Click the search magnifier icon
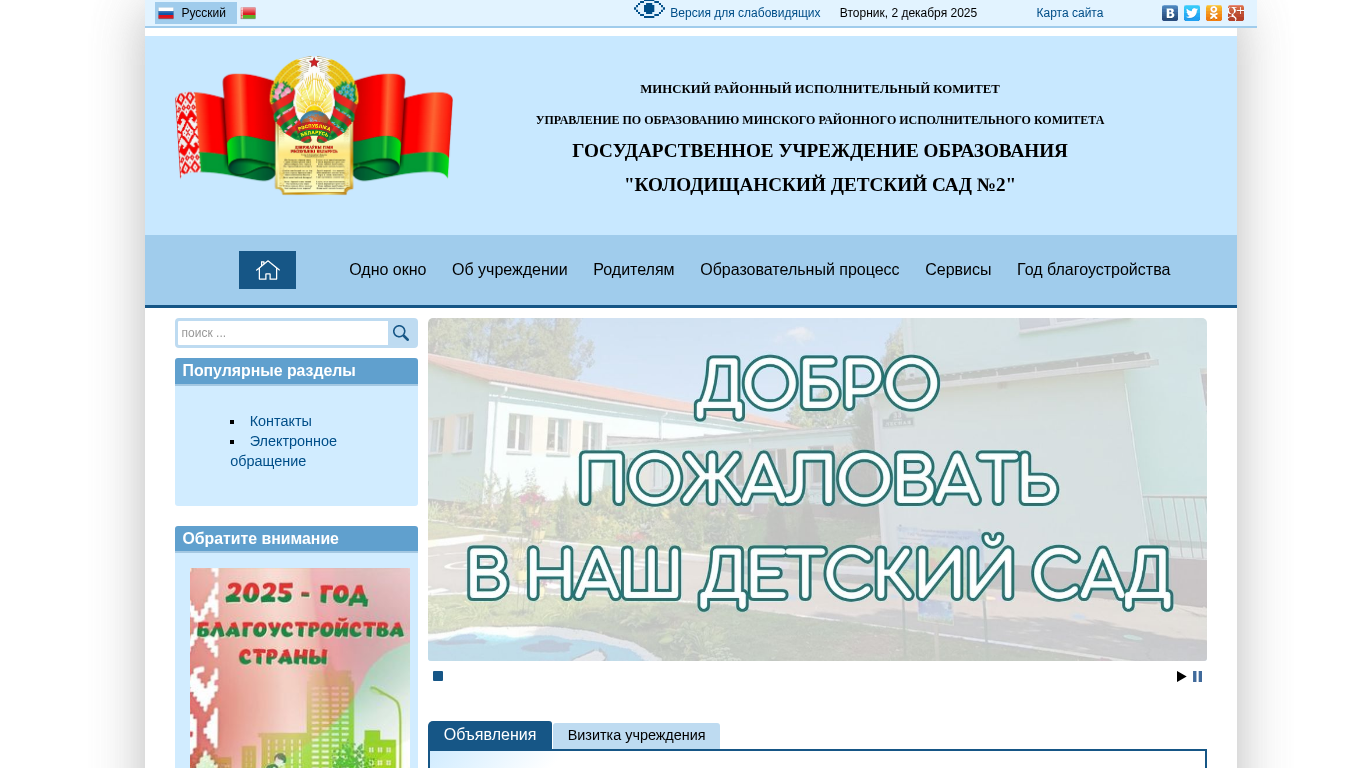Screen dimensions: 1366x768 point(401,333)
